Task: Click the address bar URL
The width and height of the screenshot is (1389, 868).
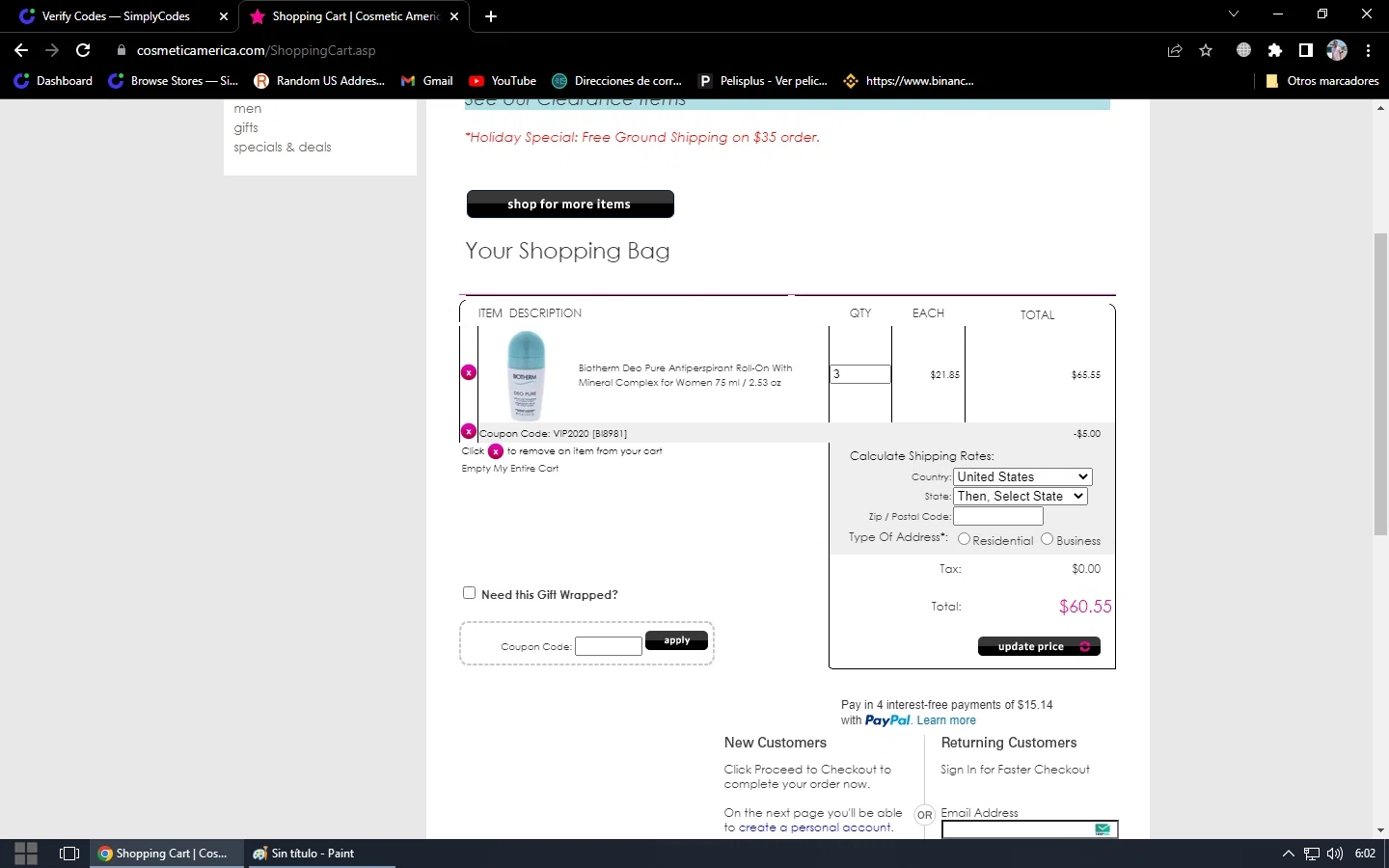Action: (257, 50)
